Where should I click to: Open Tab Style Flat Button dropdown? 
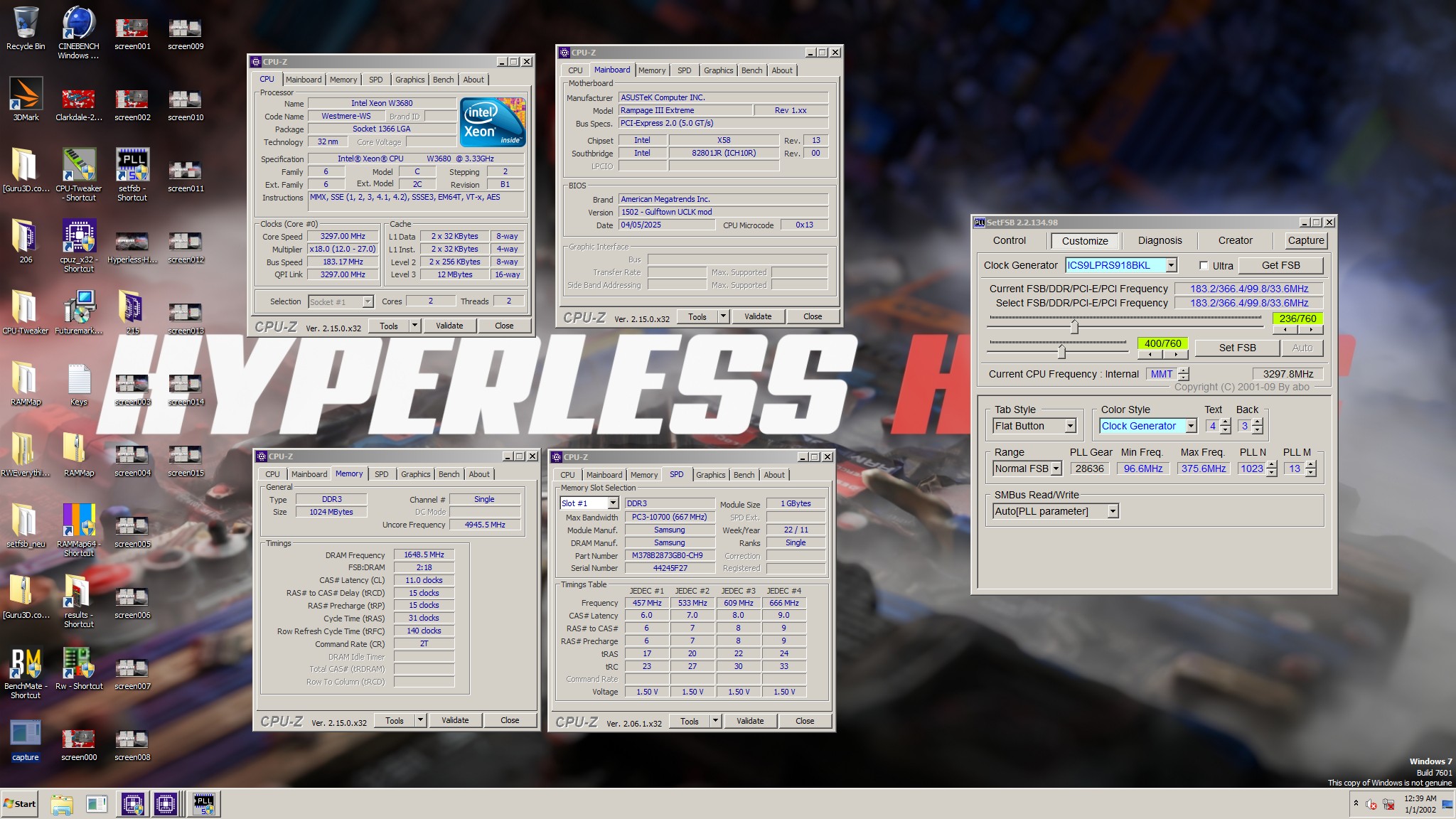[x=1070, y=426]
